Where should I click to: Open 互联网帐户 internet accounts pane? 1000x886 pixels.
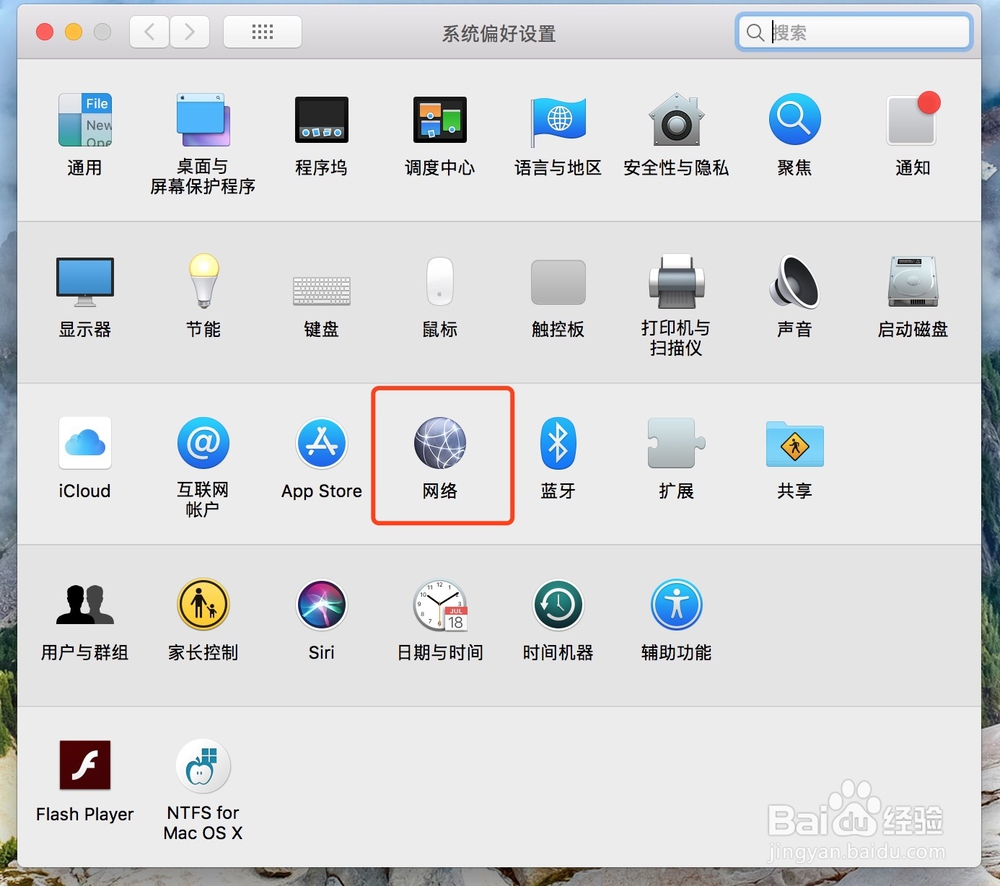pyautogui.click(x=203, y=443)
